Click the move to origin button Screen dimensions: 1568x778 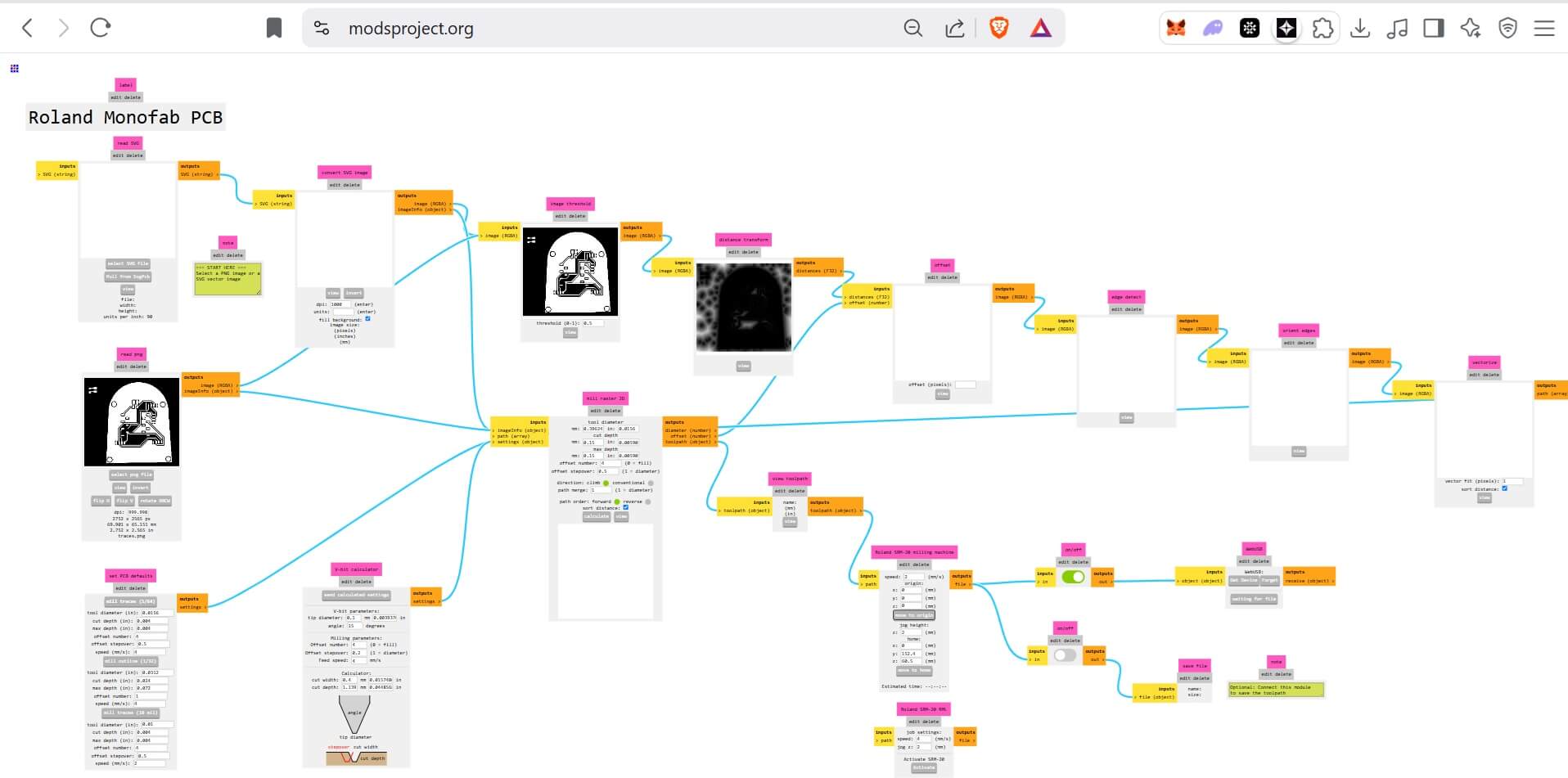(914, 615)
